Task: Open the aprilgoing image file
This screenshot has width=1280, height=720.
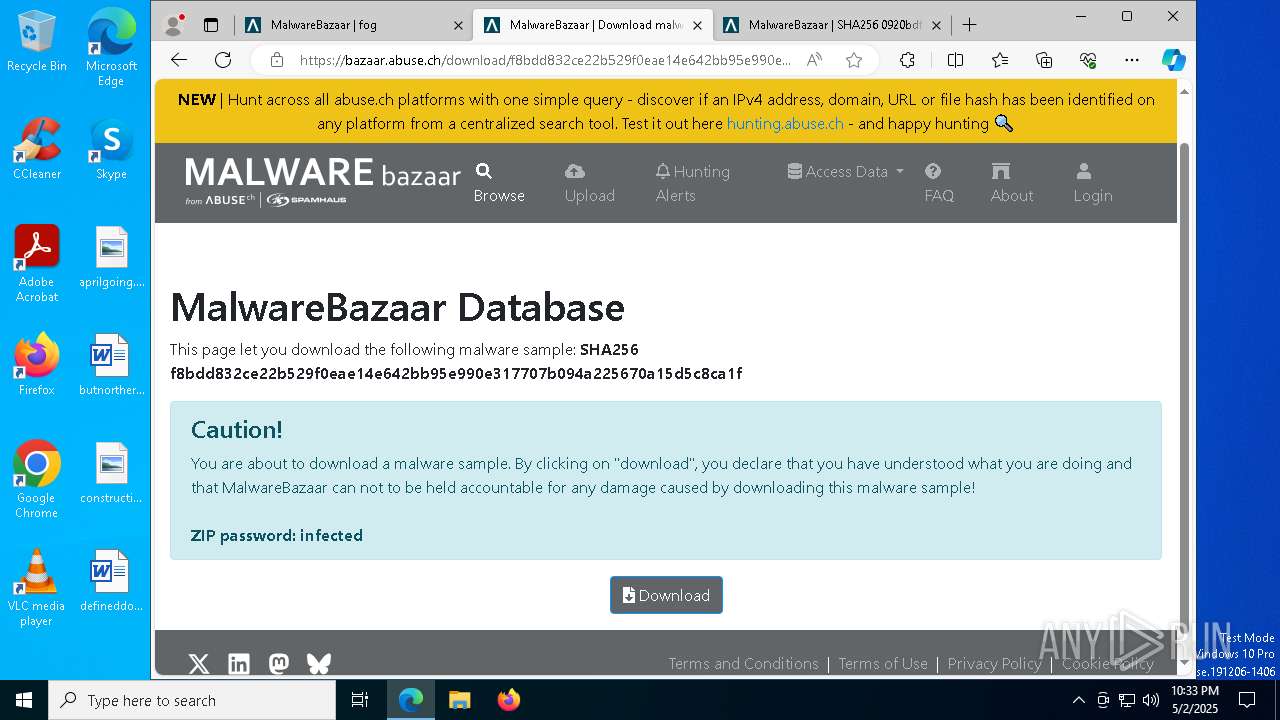Action: tap(111, 257)
